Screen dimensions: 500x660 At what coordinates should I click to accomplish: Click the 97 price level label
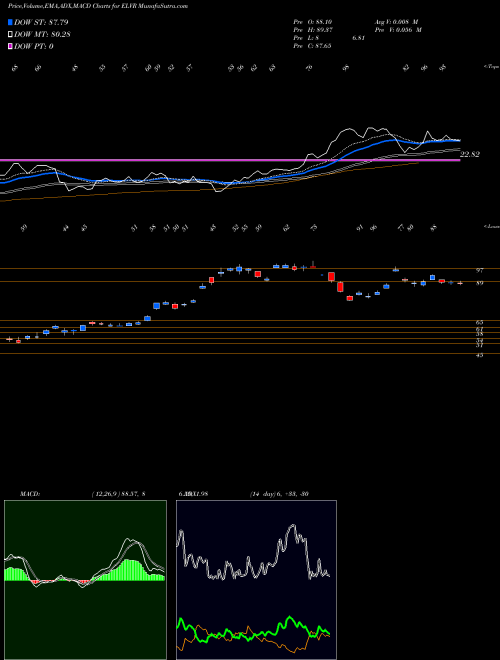479,270
